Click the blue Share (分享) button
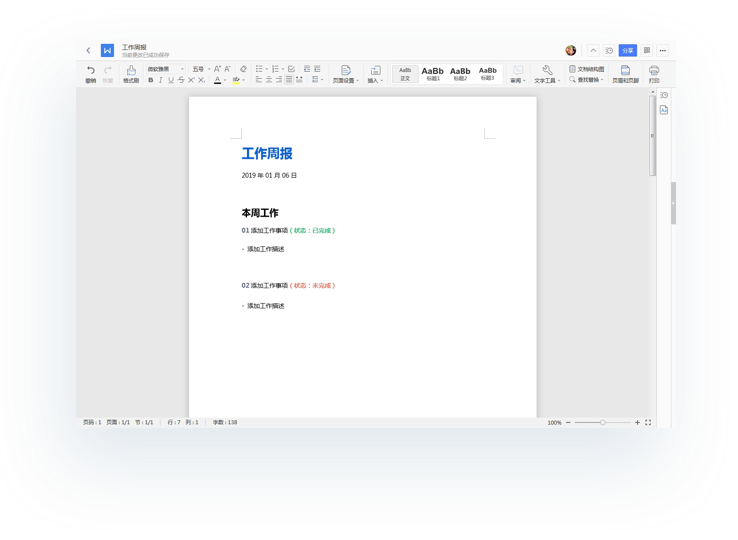 627,50
